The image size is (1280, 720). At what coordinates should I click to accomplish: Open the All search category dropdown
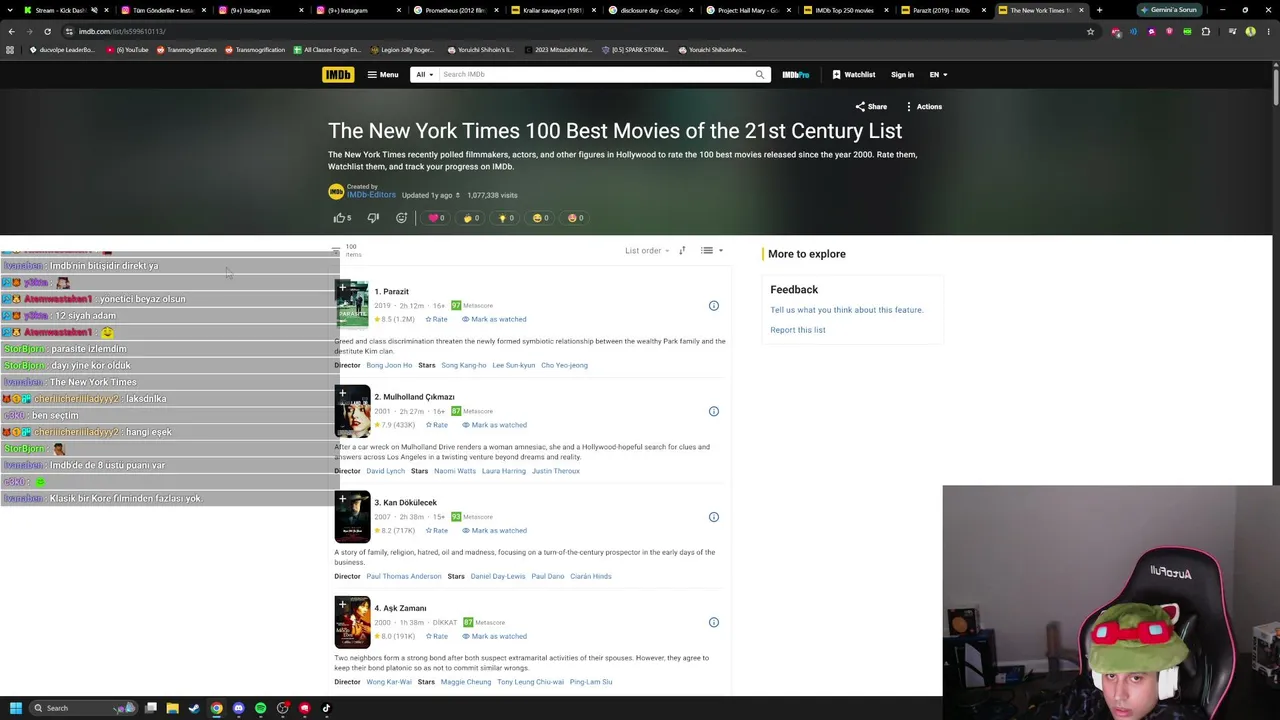click(x=425, y=74)
